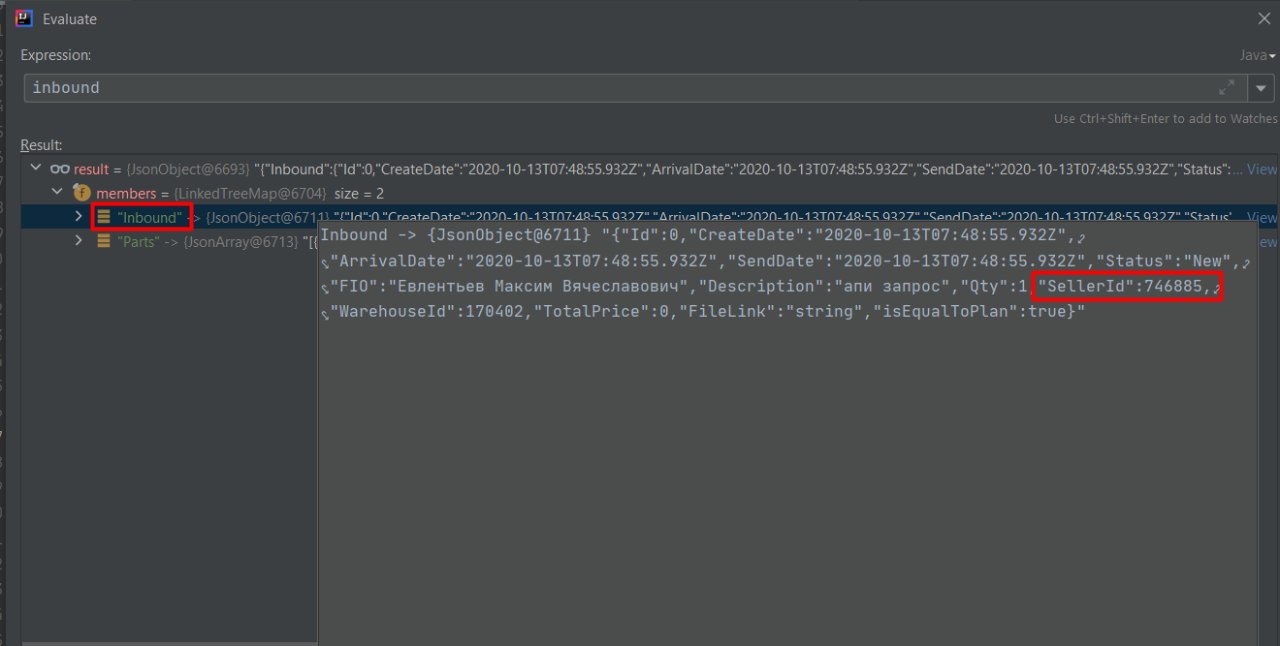Select the members = {LinkedTreeMap@6704} row
This screenshot has height=646, width=1280.
640,193
